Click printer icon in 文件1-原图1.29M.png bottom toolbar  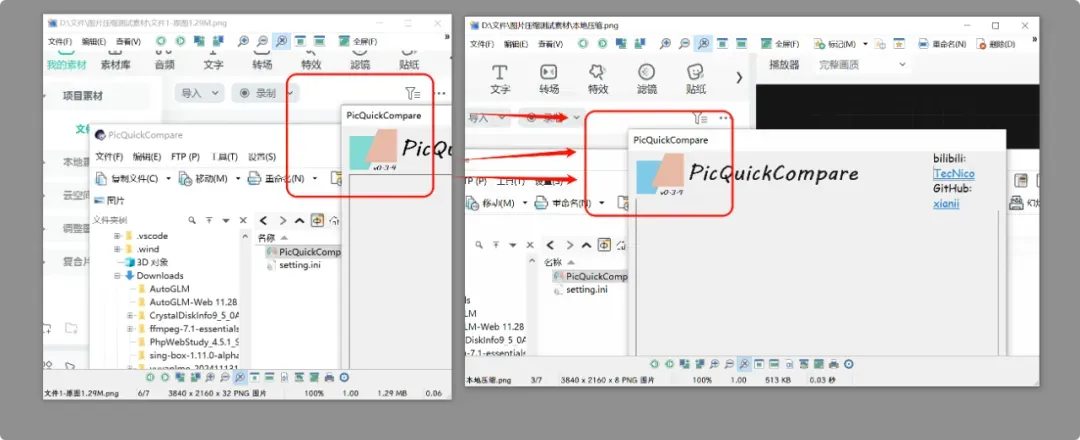329,377
